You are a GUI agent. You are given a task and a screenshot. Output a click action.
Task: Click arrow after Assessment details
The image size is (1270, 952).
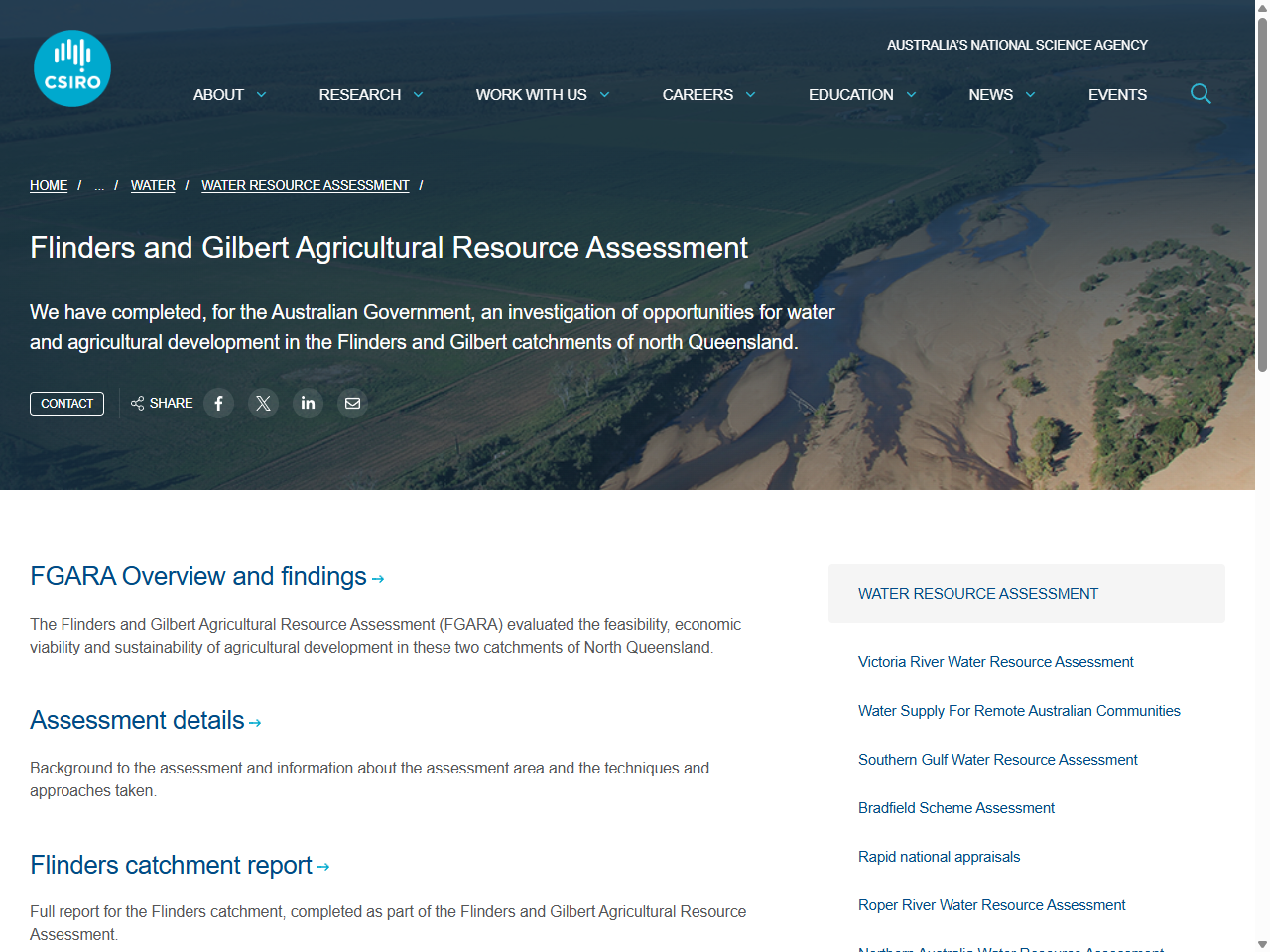pyautogui.click(x=255, y=723)
